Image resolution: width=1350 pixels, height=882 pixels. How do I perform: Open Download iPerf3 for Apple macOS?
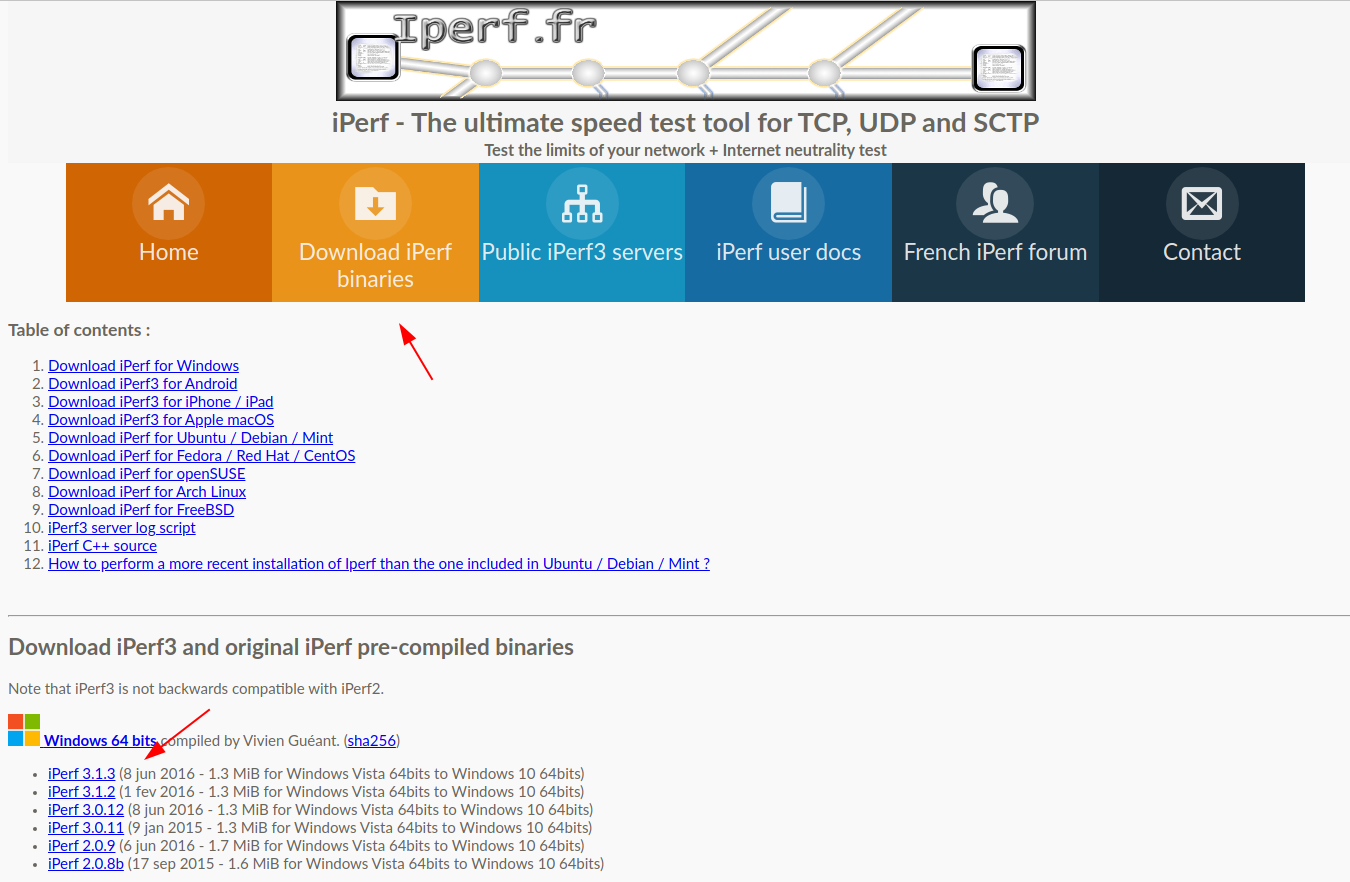pos(160,420)
